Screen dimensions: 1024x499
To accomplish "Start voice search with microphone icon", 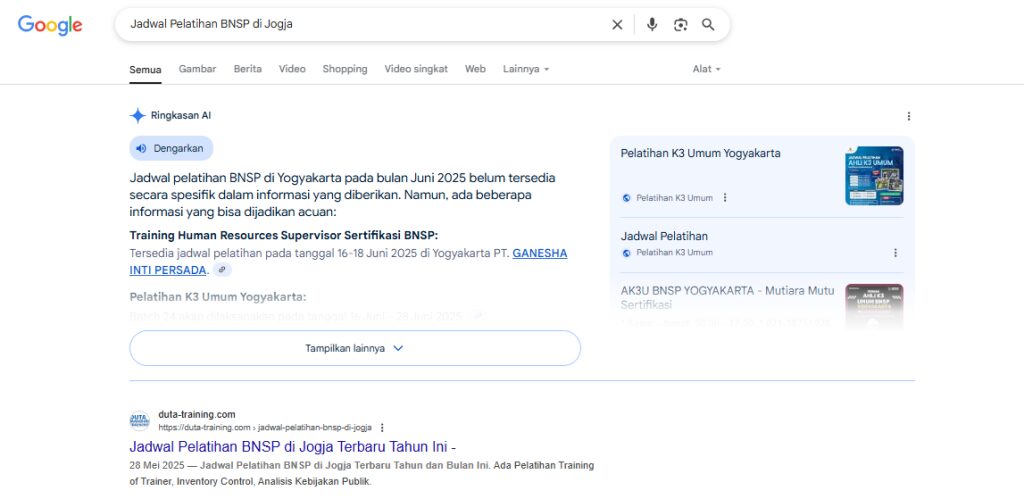I will tap(652, 25).
